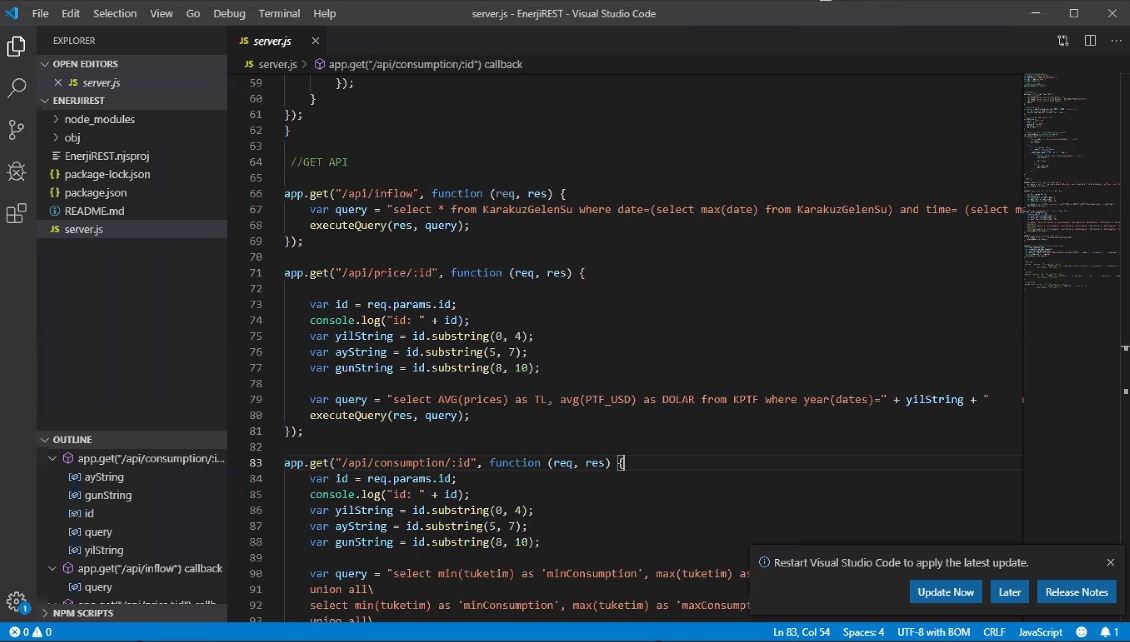Change indentation by clicking Spaces: 4
The width and height of the screenshot is (1130, 642).
click(x=862, y=632)
